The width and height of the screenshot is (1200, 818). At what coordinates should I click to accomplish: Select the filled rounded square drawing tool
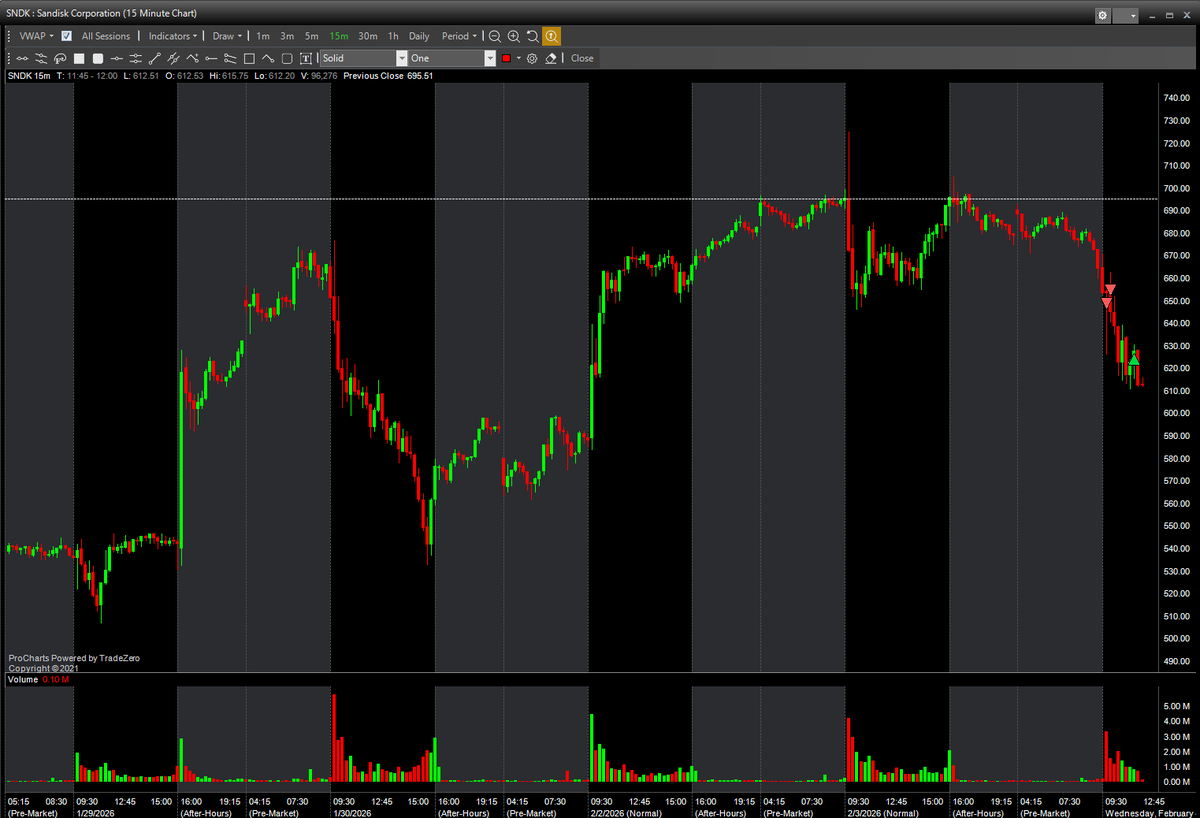(98, 58)
